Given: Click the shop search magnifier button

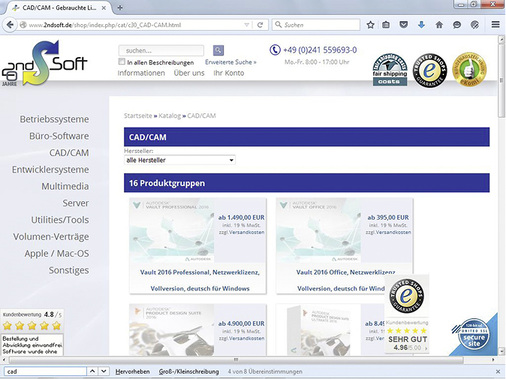Looking at the screenshot, I should click(218, 50).
